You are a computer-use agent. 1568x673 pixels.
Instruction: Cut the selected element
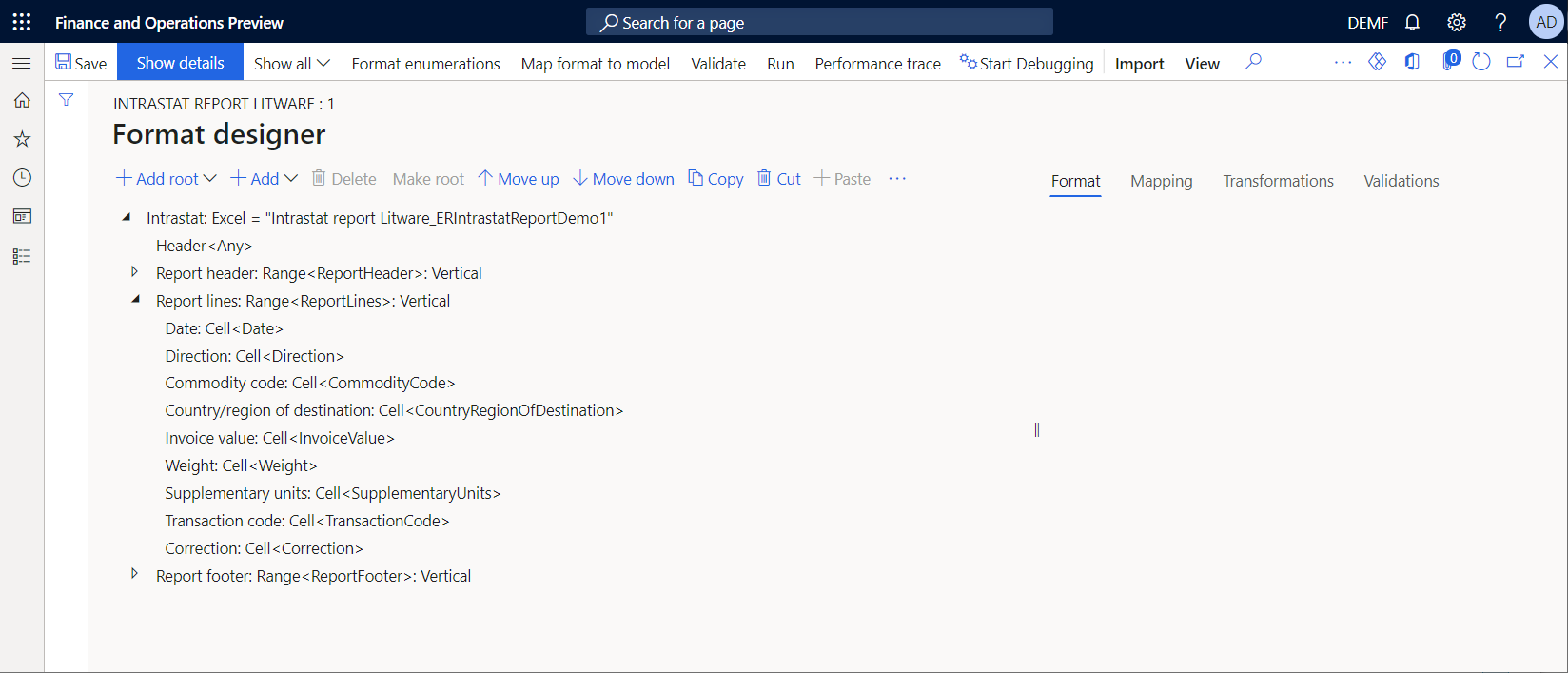pos(779,179)
